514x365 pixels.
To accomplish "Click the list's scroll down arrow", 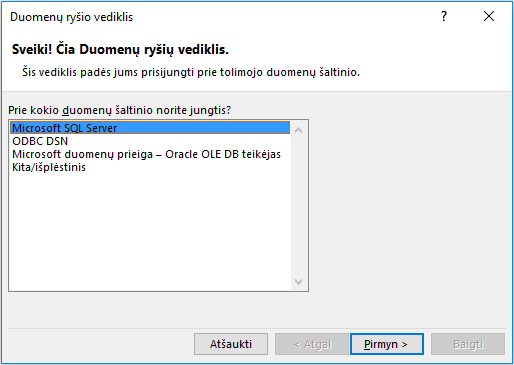I will (x=299, y=282).
